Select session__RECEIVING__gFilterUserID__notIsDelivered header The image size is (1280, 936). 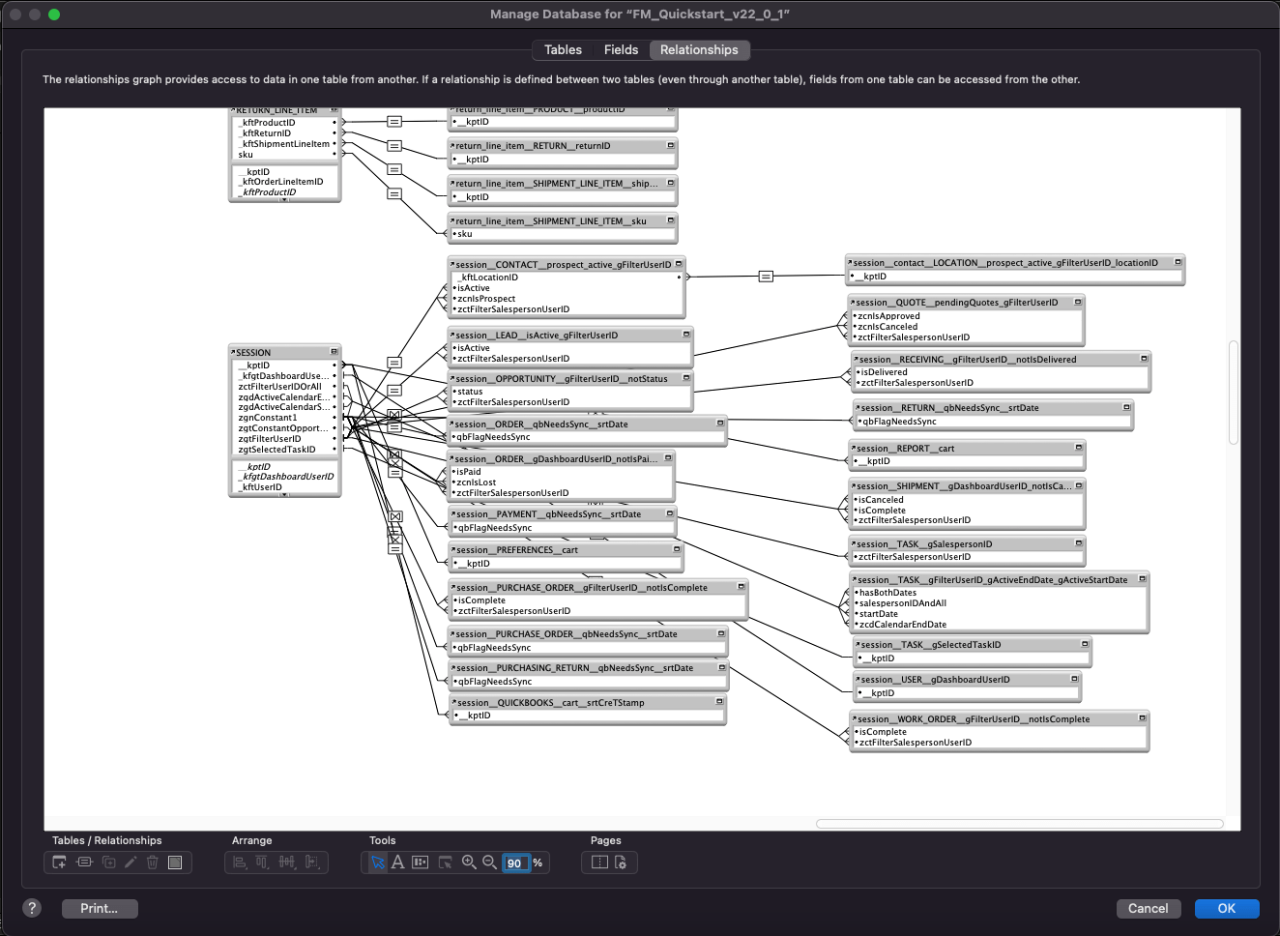pos(1001,359)
